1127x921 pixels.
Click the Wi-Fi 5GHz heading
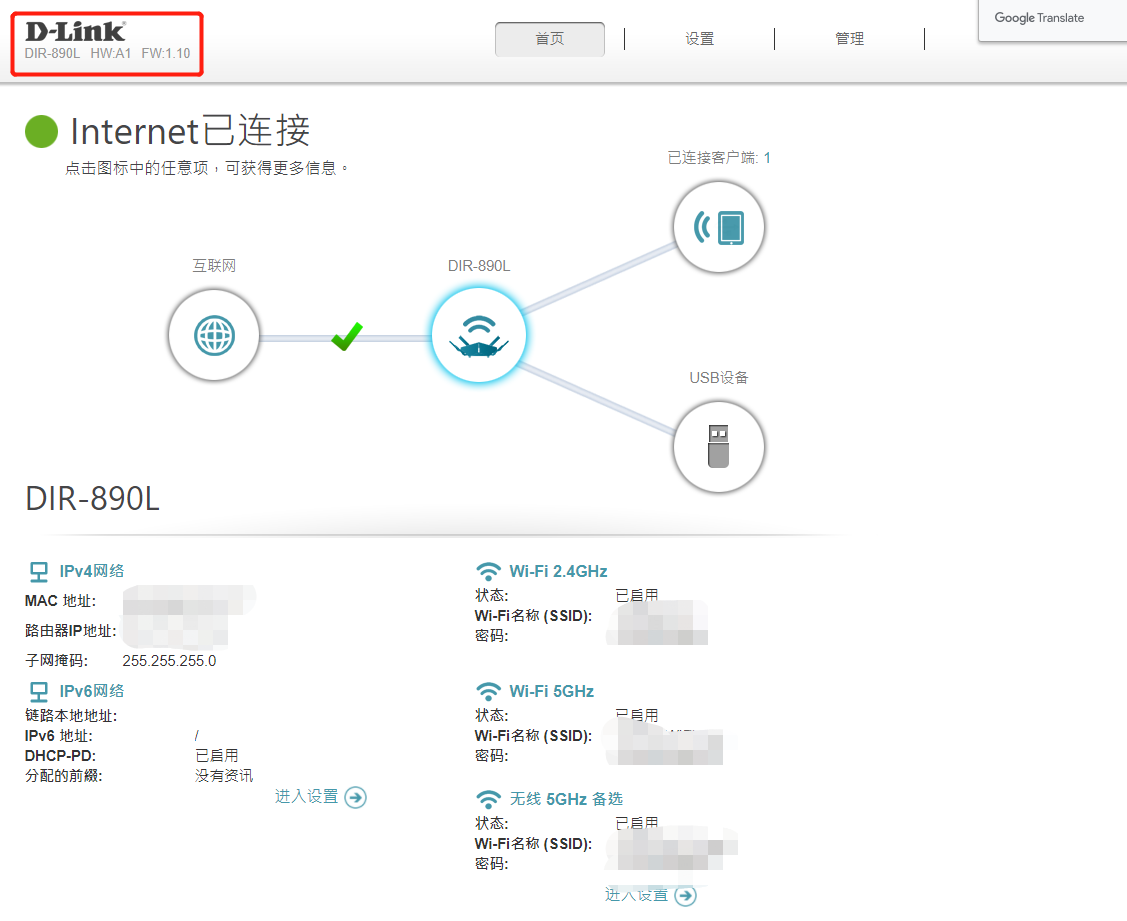(551, 691)
